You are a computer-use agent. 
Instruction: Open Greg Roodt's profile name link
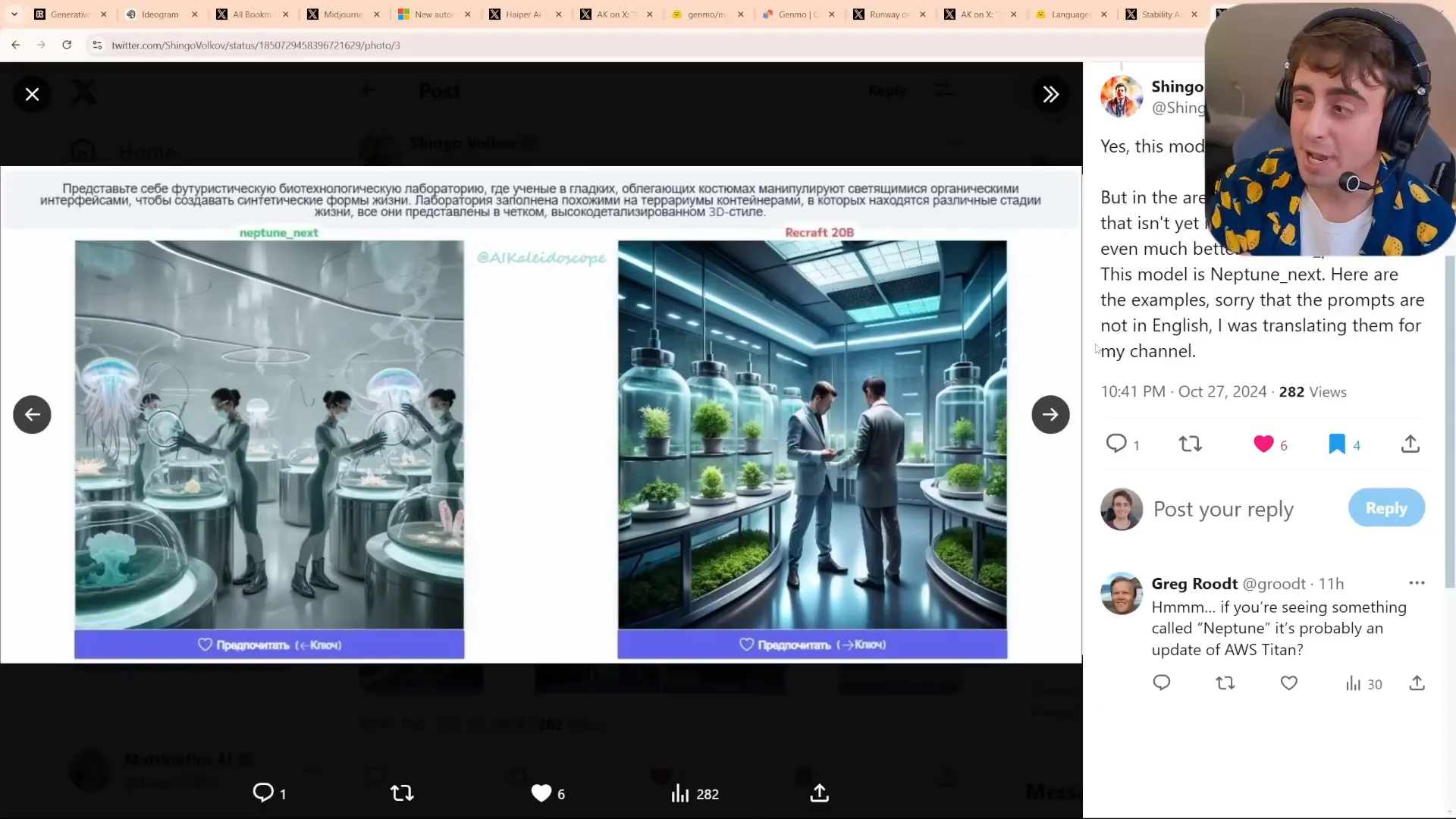(1194, 583)
